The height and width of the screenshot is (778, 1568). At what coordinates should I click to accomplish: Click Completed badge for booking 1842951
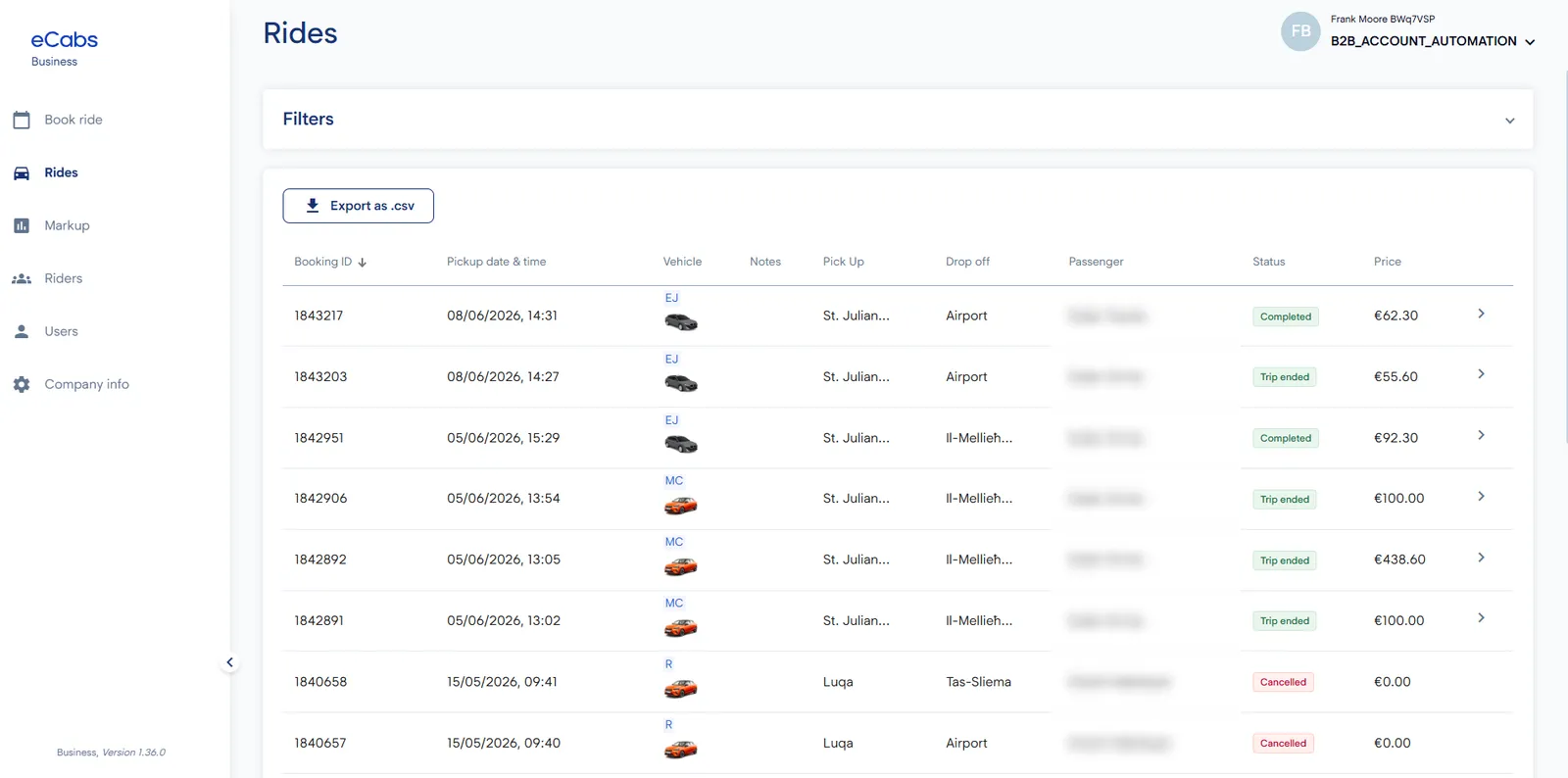[1285, 438]
